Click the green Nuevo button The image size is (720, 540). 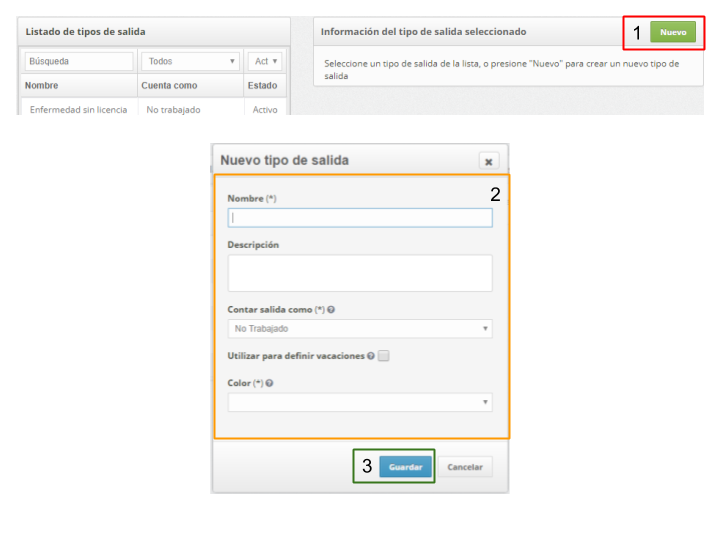(x=673, y=32)
